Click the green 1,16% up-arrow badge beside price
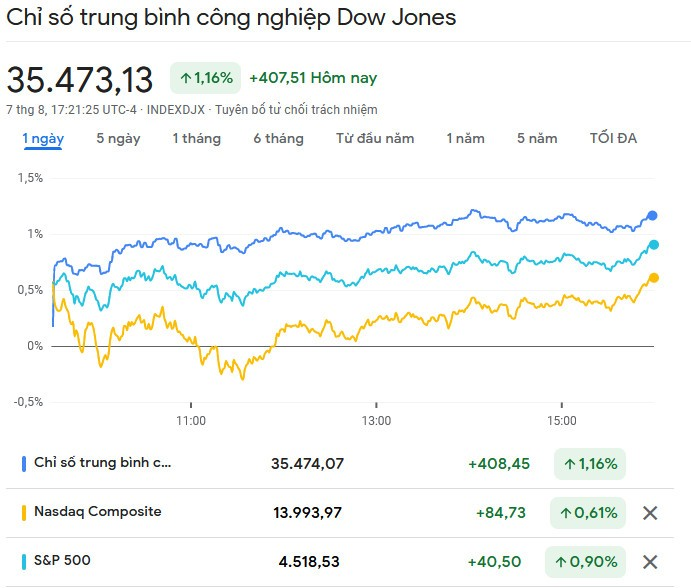Image resolution: width=691 pixels, height=588 pixels. coord(205,77)
